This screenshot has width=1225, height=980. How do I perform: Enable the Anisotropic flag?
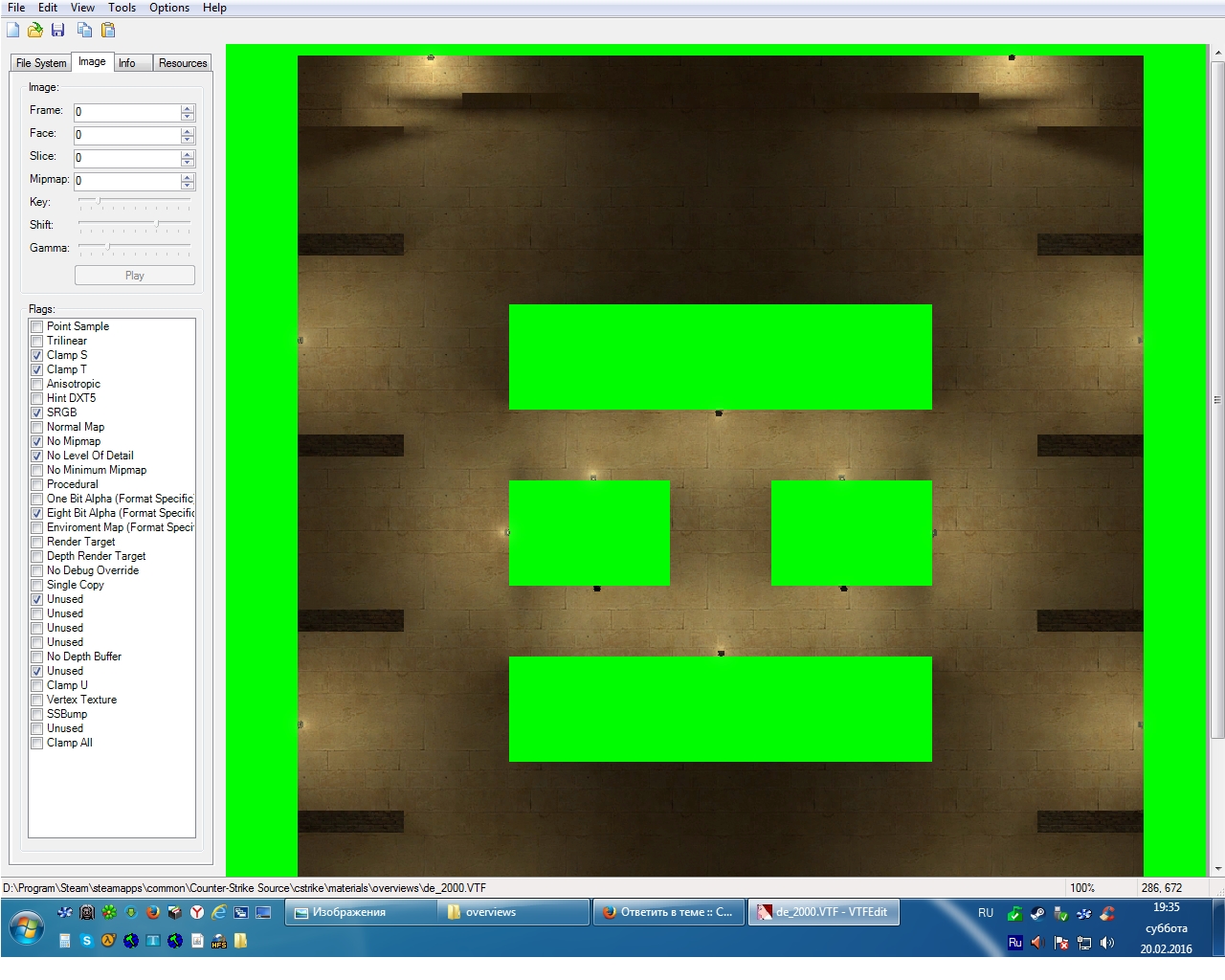click(36, 385)
